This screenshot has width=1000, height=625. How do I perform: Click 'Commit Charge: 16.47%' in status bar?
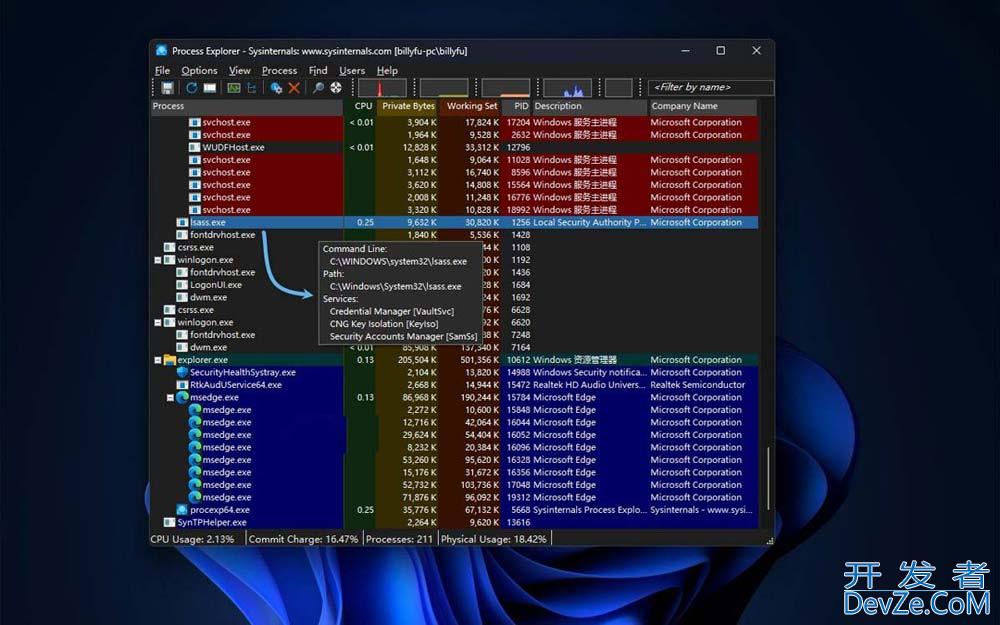(304, 540)
